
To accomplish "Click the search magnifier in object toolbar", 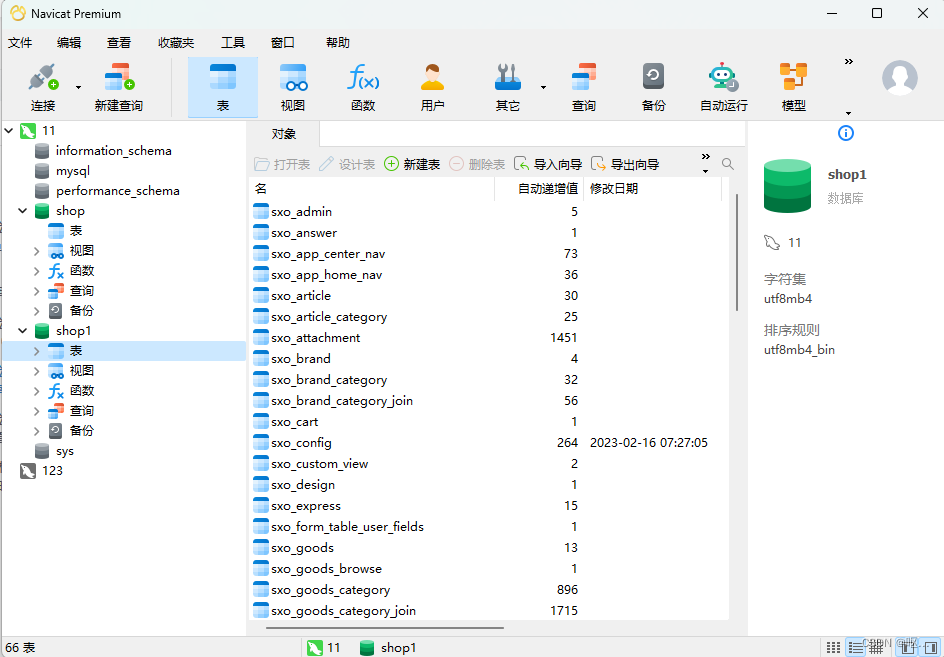I will click(727, 164).
